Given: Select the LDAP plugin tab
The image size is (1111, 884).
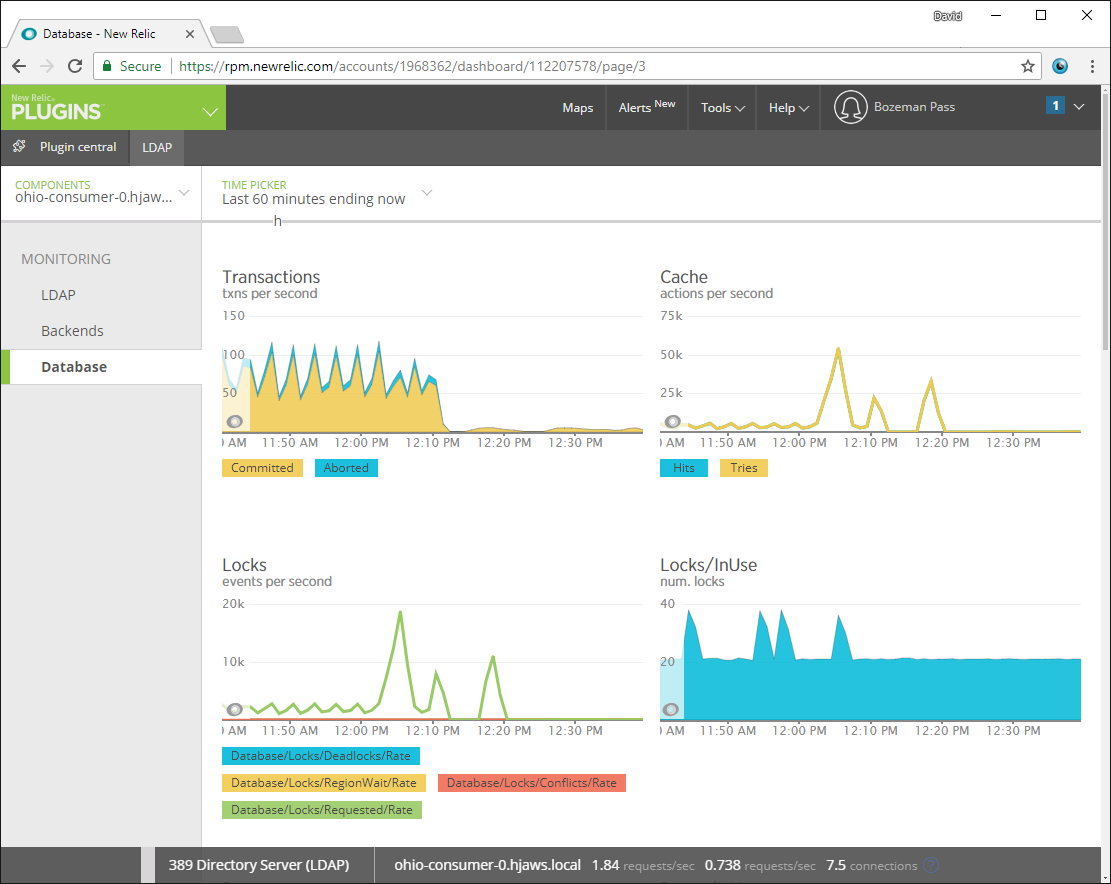Looking at the screenshot, I should coord(157,147).
